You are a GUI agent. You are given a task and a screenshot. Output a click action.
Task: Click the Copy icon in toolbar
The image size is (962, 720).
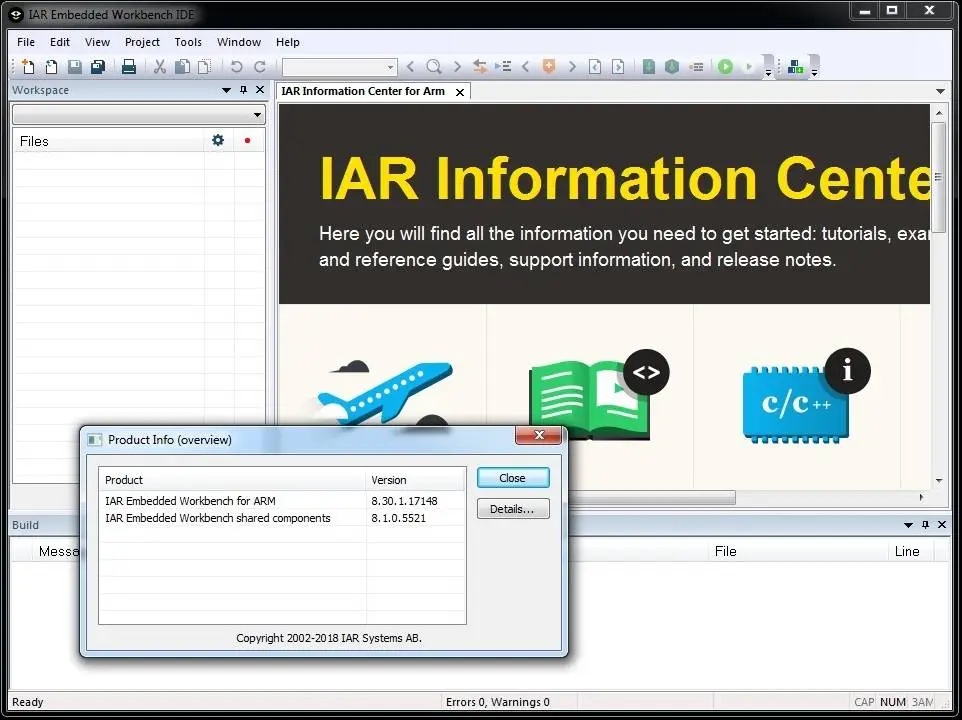point(182,66)
